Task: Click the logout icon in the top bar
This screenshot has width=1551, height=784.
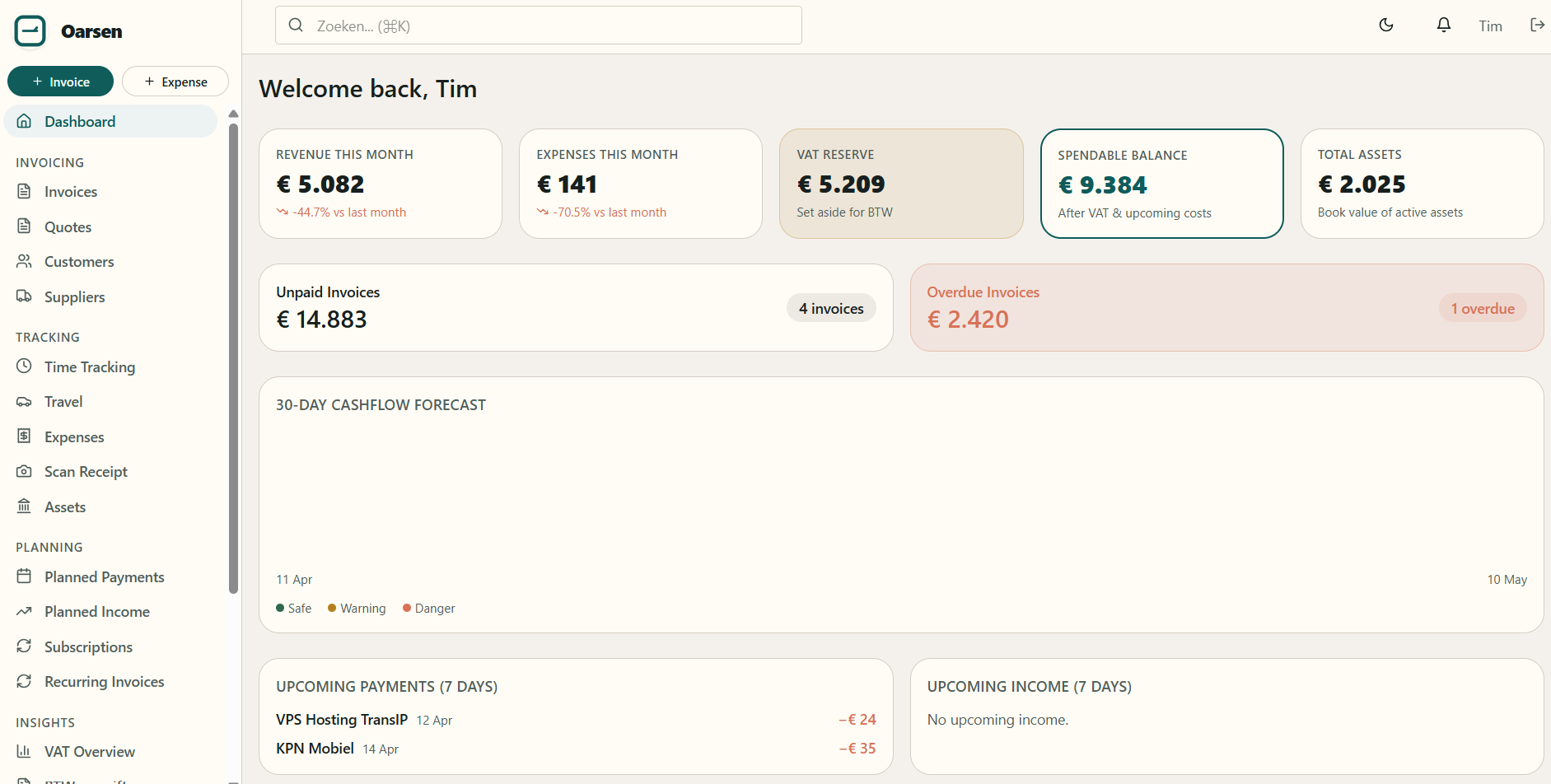Action: (x=1538, y=25)
